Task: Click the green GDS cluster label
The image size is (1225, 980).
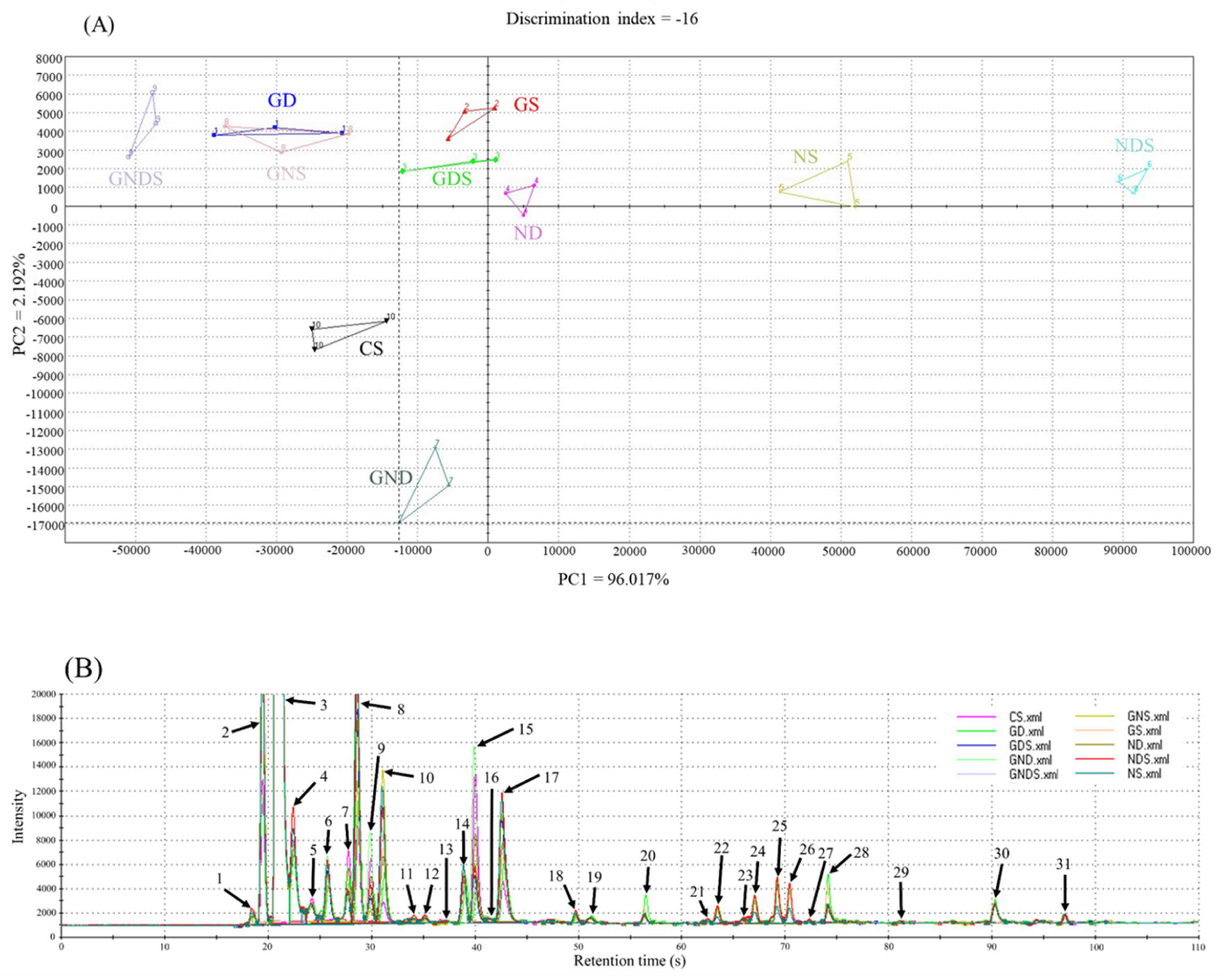Action: pos(452,178)
